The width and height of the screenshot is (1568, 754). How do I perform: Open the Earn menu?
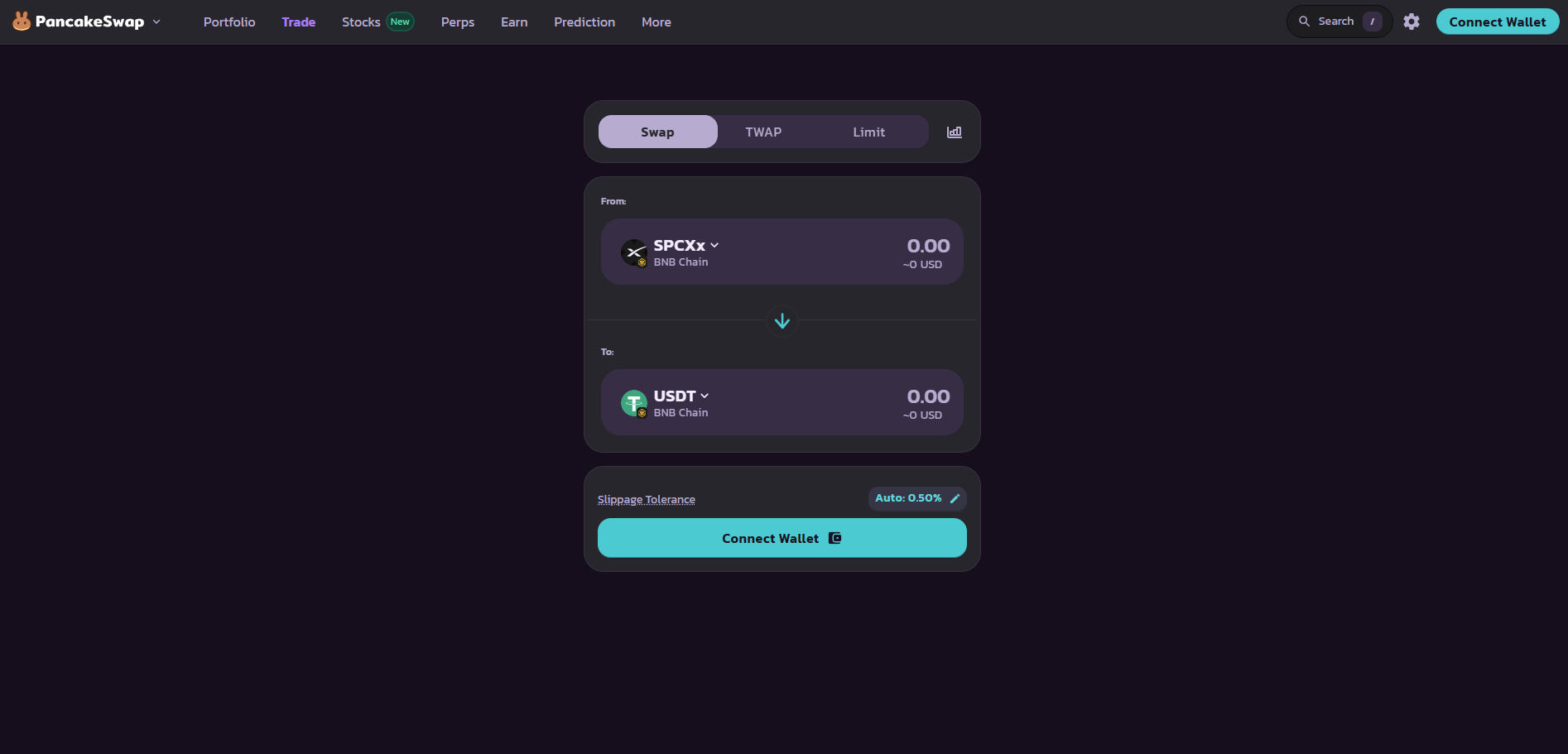coord(514,22)
